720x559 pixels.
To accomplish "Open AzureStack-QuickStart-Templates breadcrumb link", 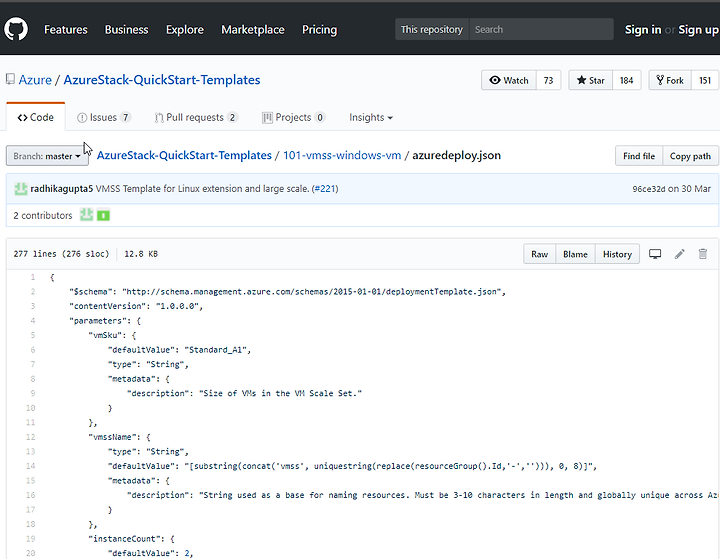I will coord(184,155).
